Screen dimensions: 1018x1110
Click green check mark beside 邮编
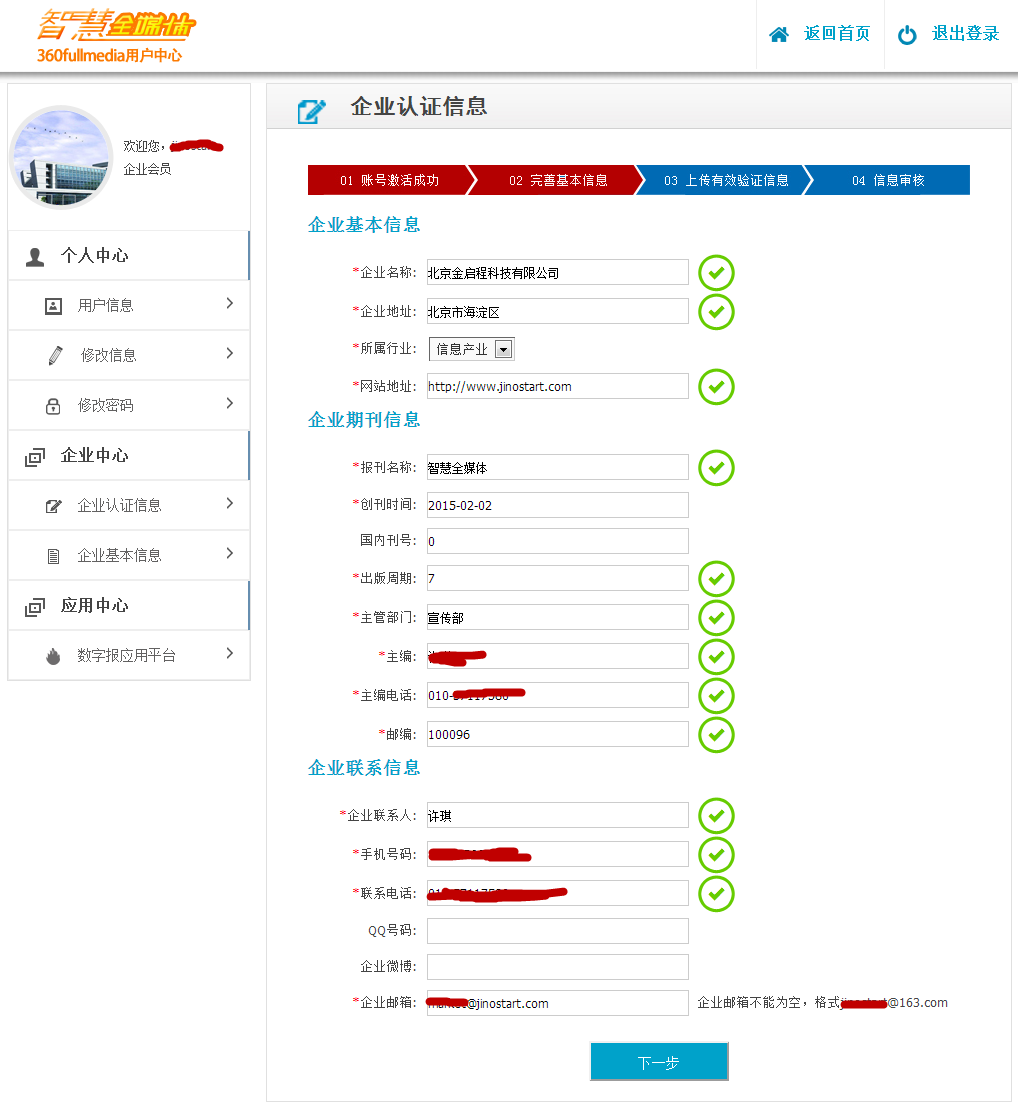(716, 735)
